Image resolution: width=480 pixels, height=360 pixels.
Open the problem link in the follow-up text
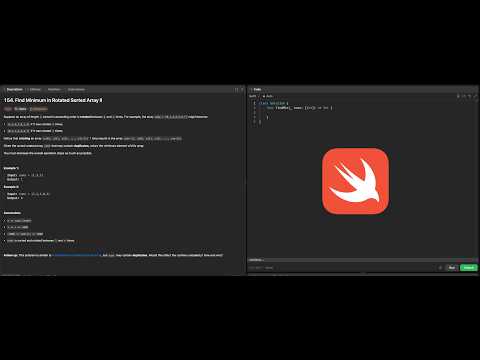click(76, 255)
